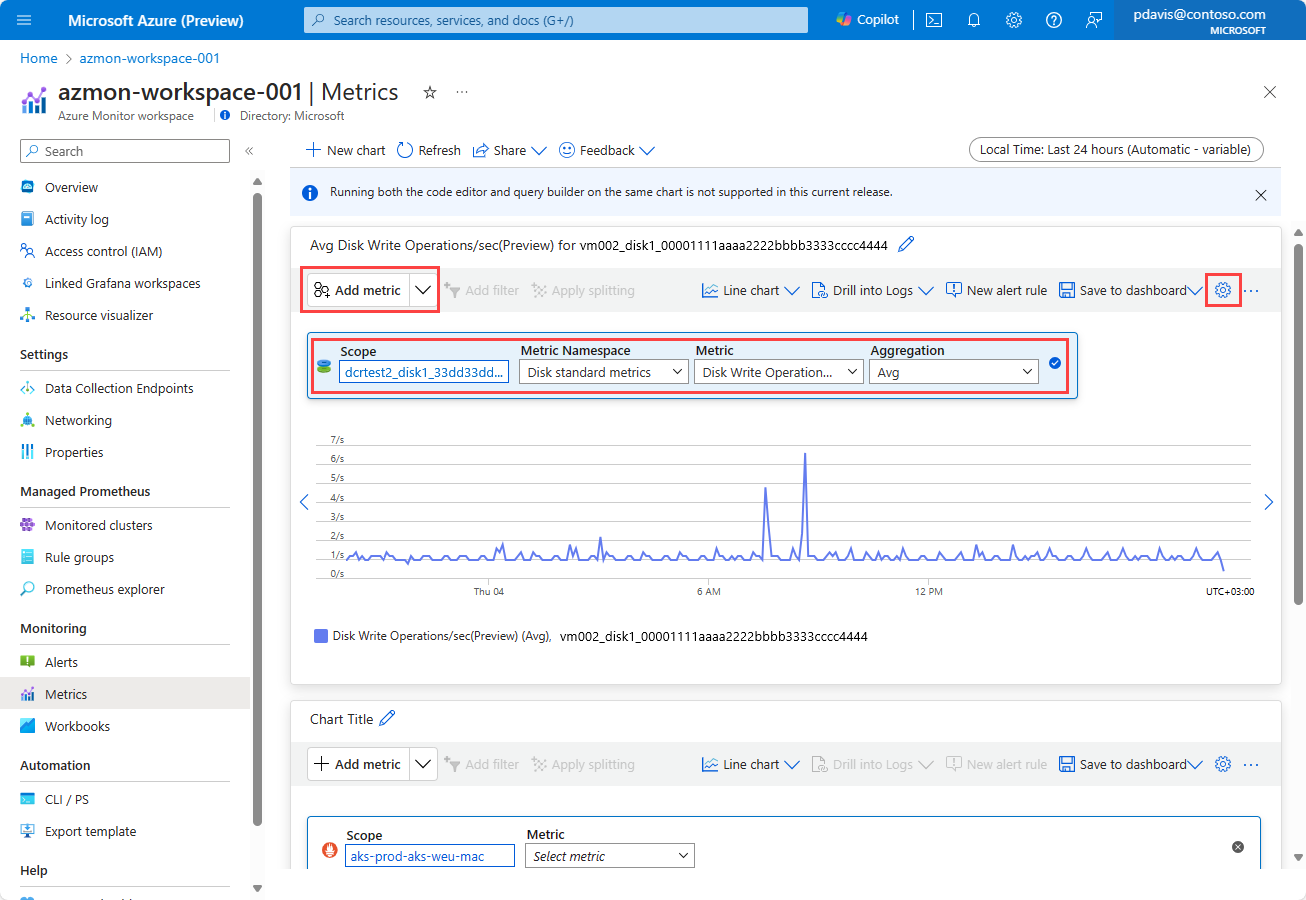Go to Prometheus explorer in sidebar
This screenshot has width=1306, height=900.
click(104, 589)
